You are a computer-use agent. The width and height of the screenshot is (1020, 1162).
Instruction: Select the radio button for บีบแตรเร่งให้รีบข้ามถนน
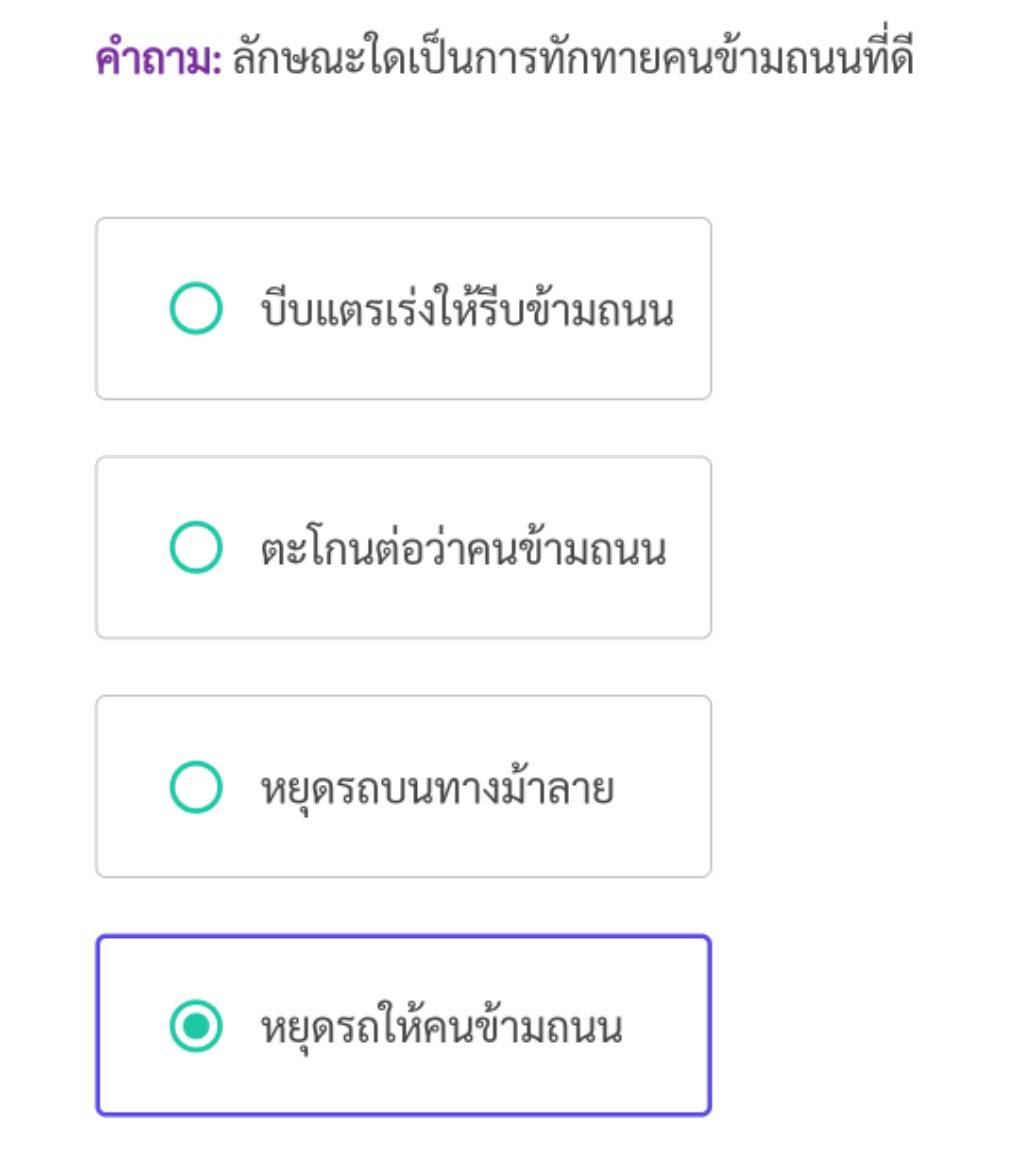(195, 309)
